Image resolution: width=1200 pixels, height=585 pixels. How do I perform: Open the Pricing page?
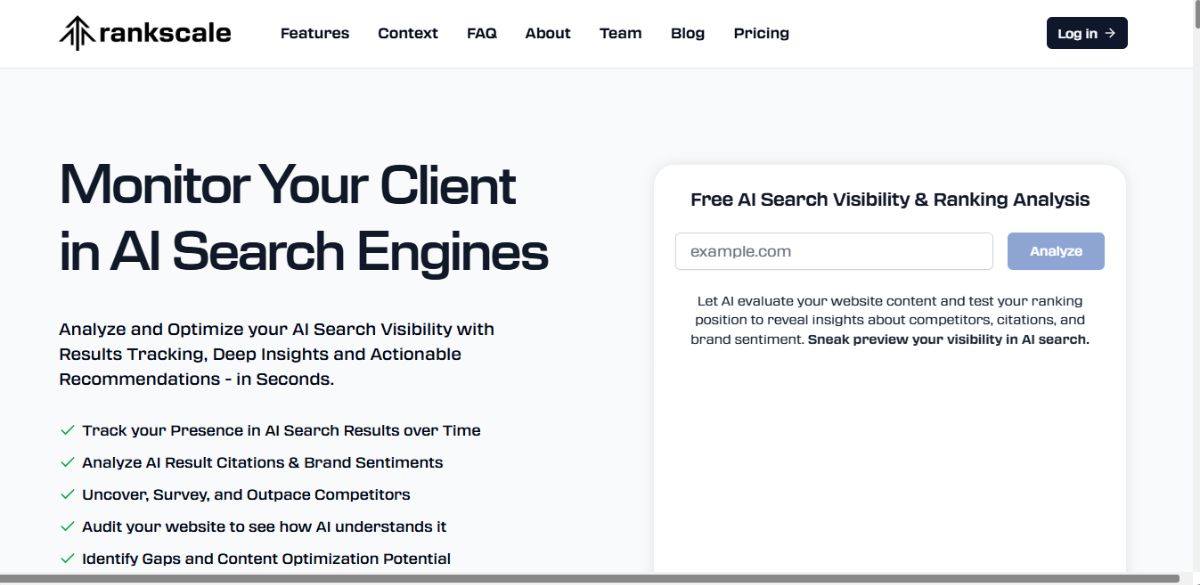coord(761,33)
